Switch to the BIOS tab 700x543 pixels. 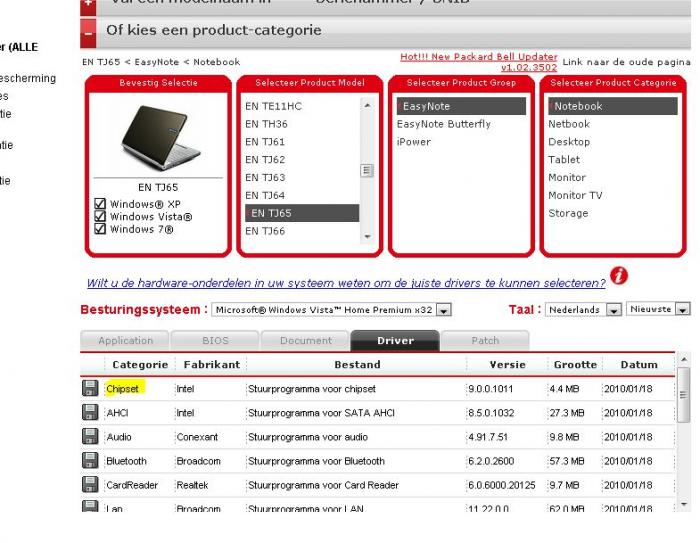click(x=215, y=341)
